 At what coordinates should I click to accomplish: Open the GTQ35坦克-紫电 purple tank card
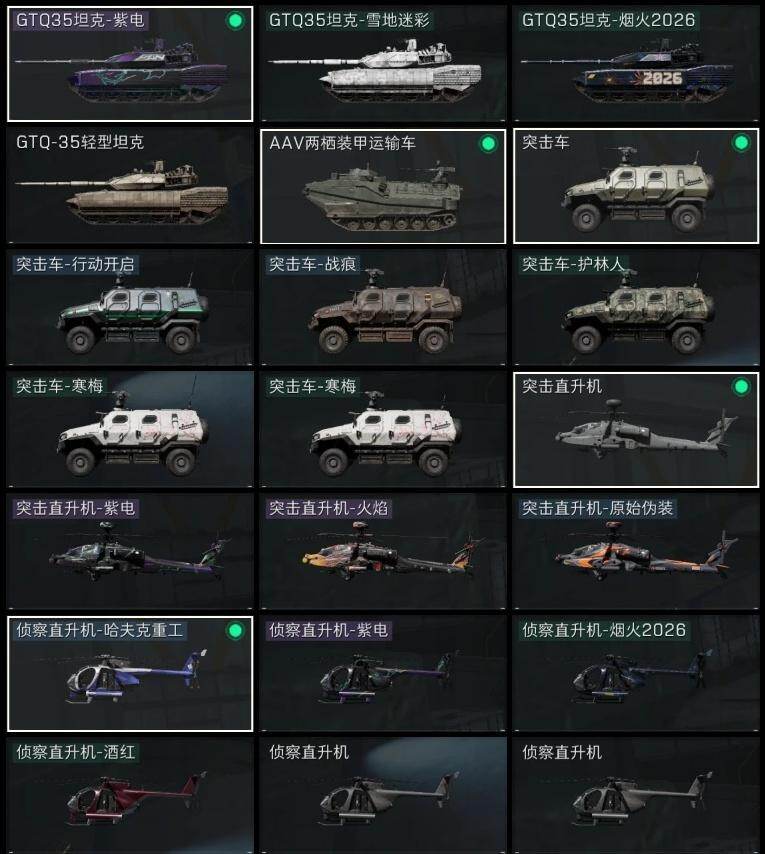(130, 64)
